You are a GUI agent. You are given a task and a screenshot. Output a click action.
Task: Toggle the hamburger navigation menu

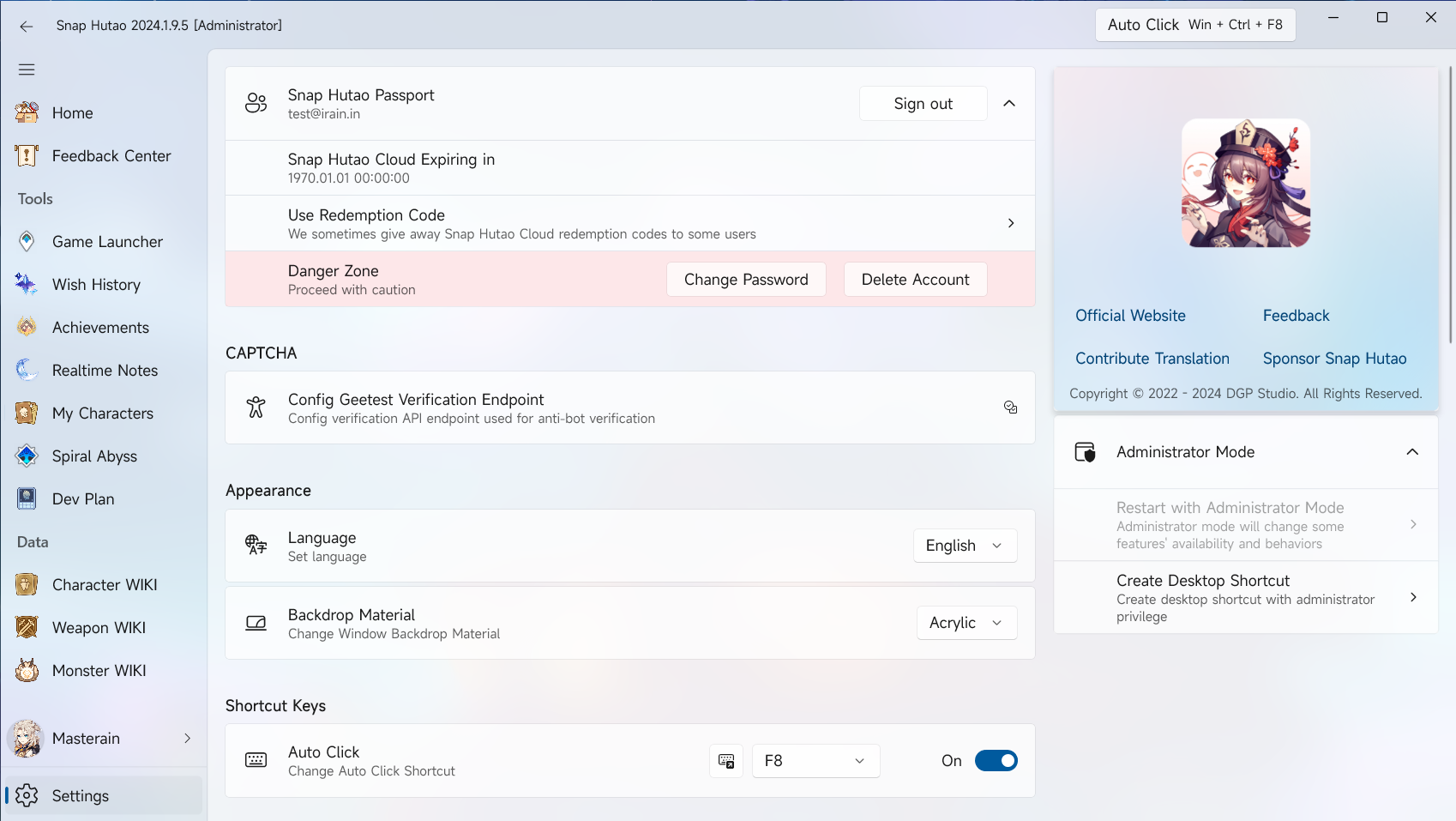click(27, 69)
